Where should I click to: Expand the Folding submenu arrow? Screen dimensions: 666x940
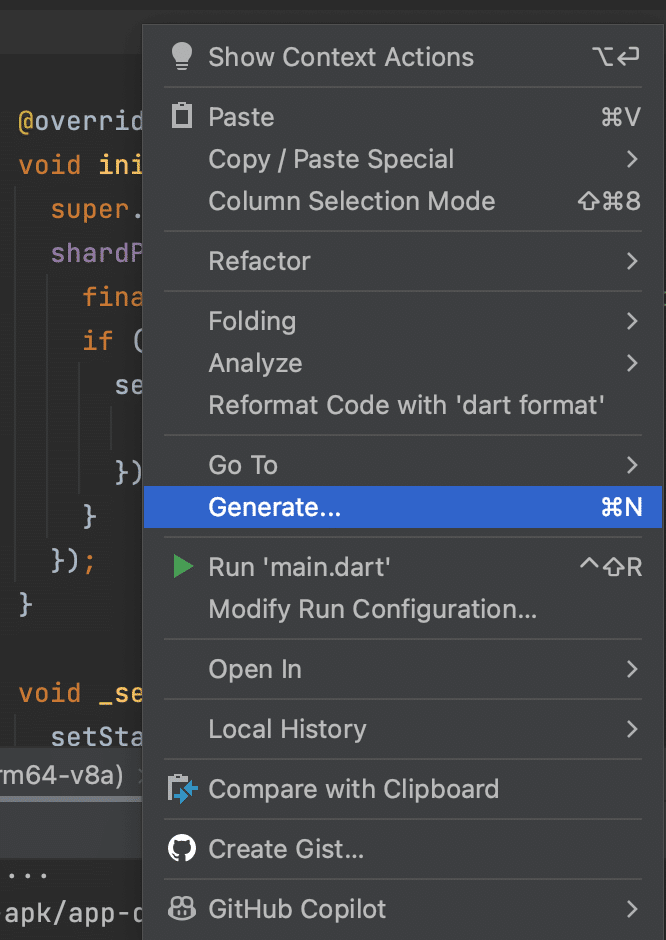tap(632, 321)
